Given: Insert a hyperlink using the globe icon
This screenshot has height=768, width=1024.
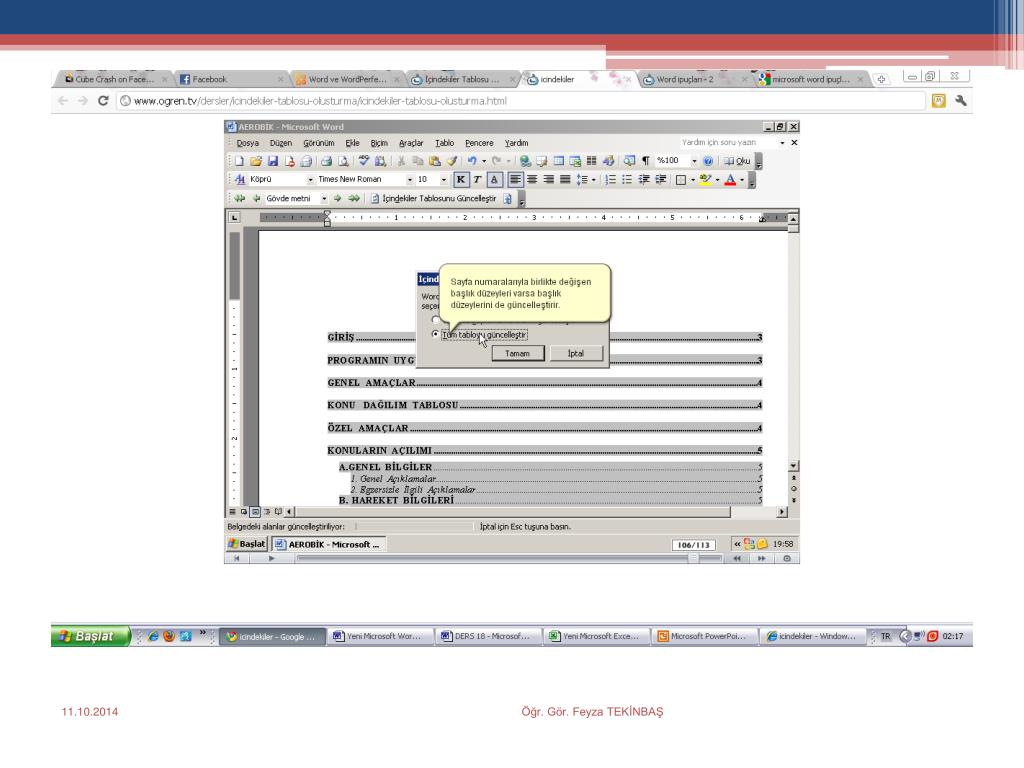Looking at the screenshot, I should [525, 161].
